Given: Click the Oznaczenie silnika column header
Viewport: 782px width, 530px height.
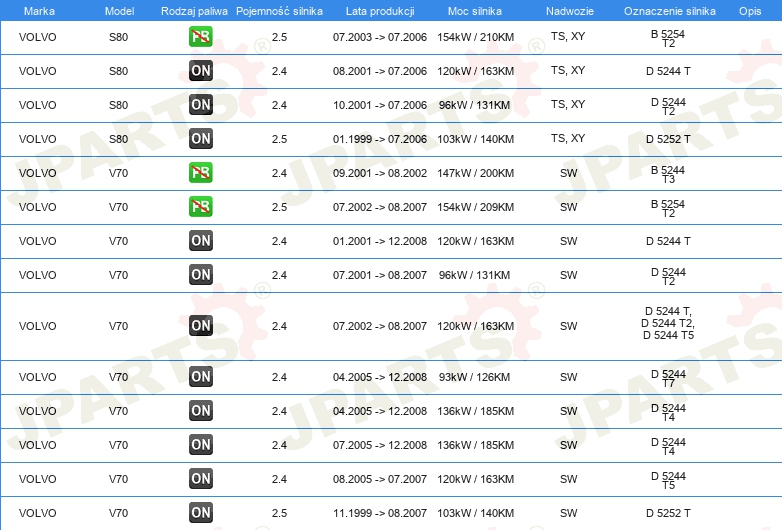Looking at the screenshot, I should pos(668,10).
